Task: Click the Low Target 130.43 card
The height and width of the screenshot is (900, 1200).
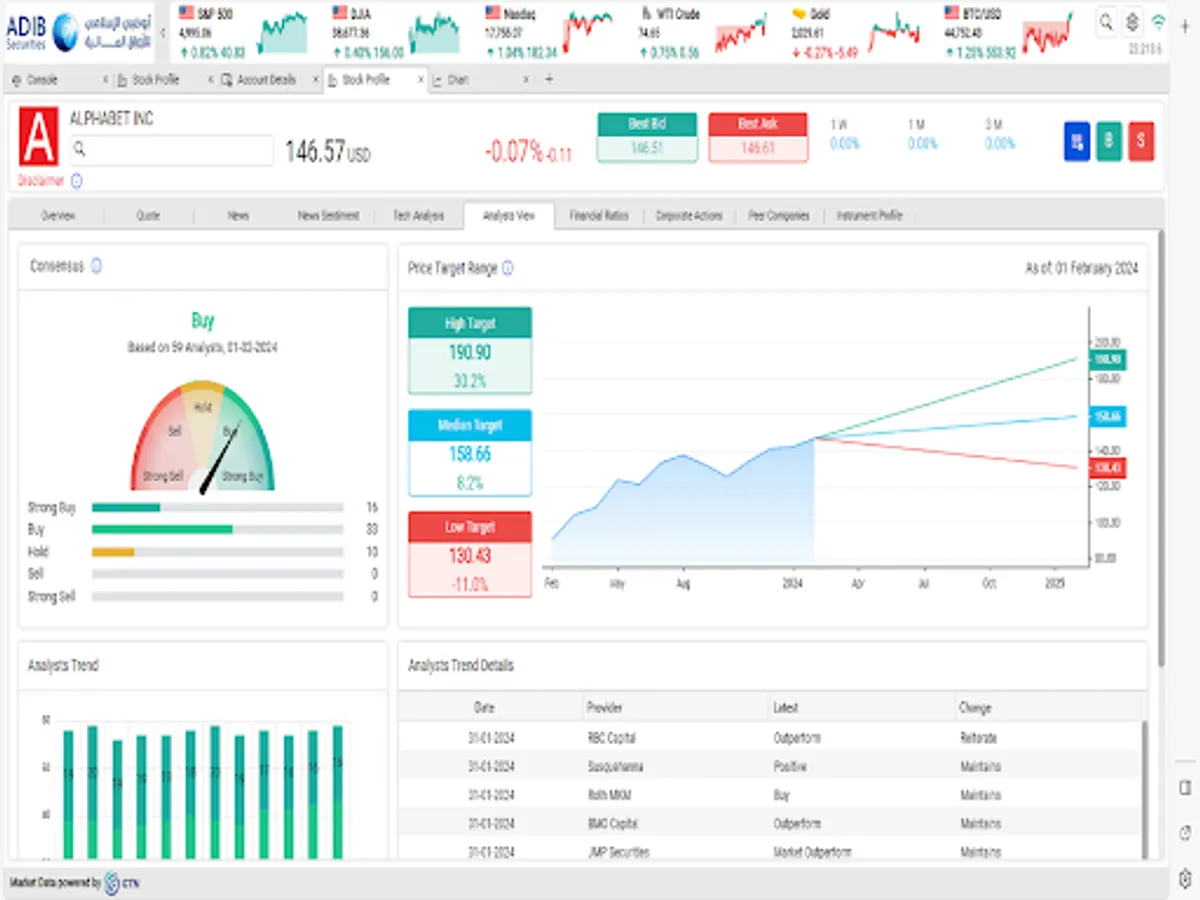Action: click(x=470, y=555)
